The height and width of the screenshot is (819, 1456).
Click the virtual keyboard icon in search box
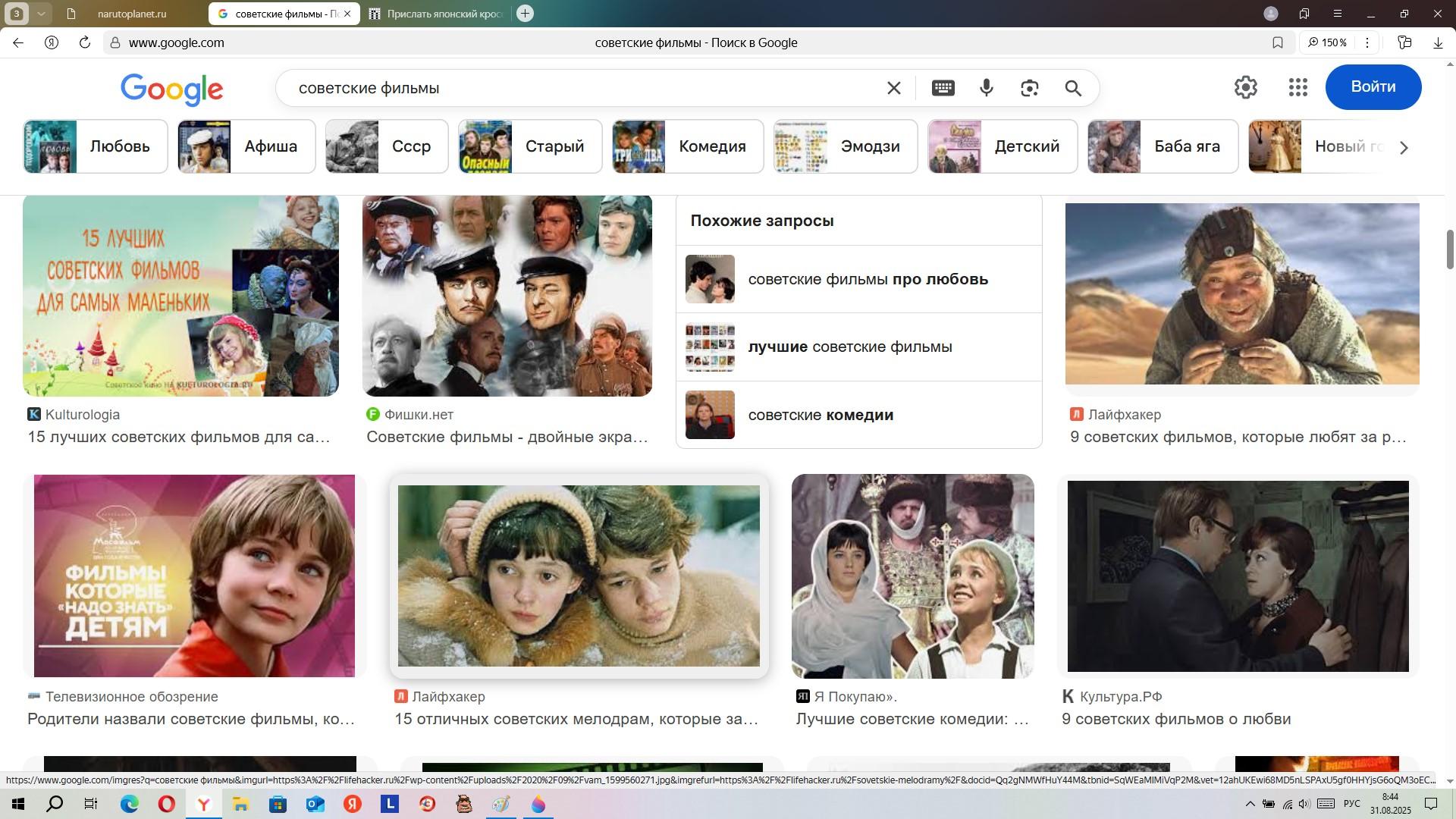click(943, 88)
